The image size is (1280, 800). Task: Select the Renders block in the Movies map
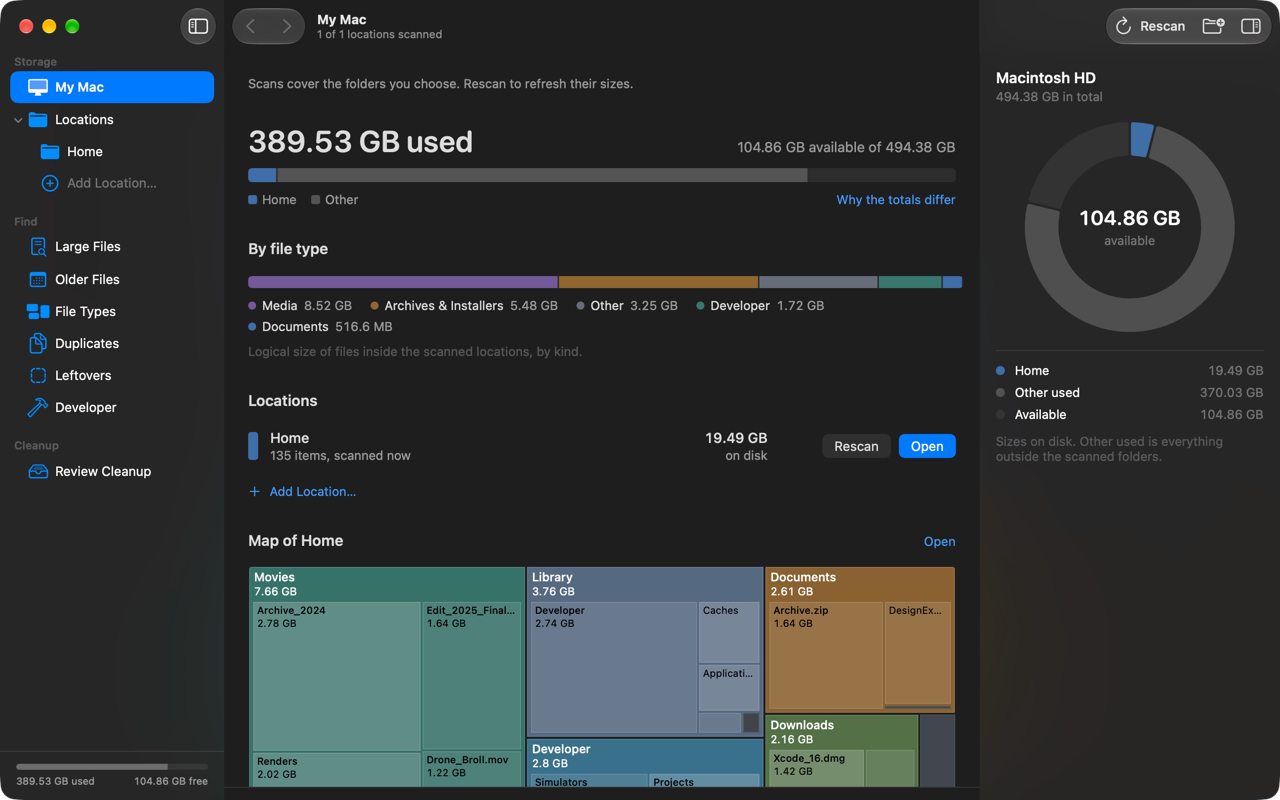[x=336, y=770]
